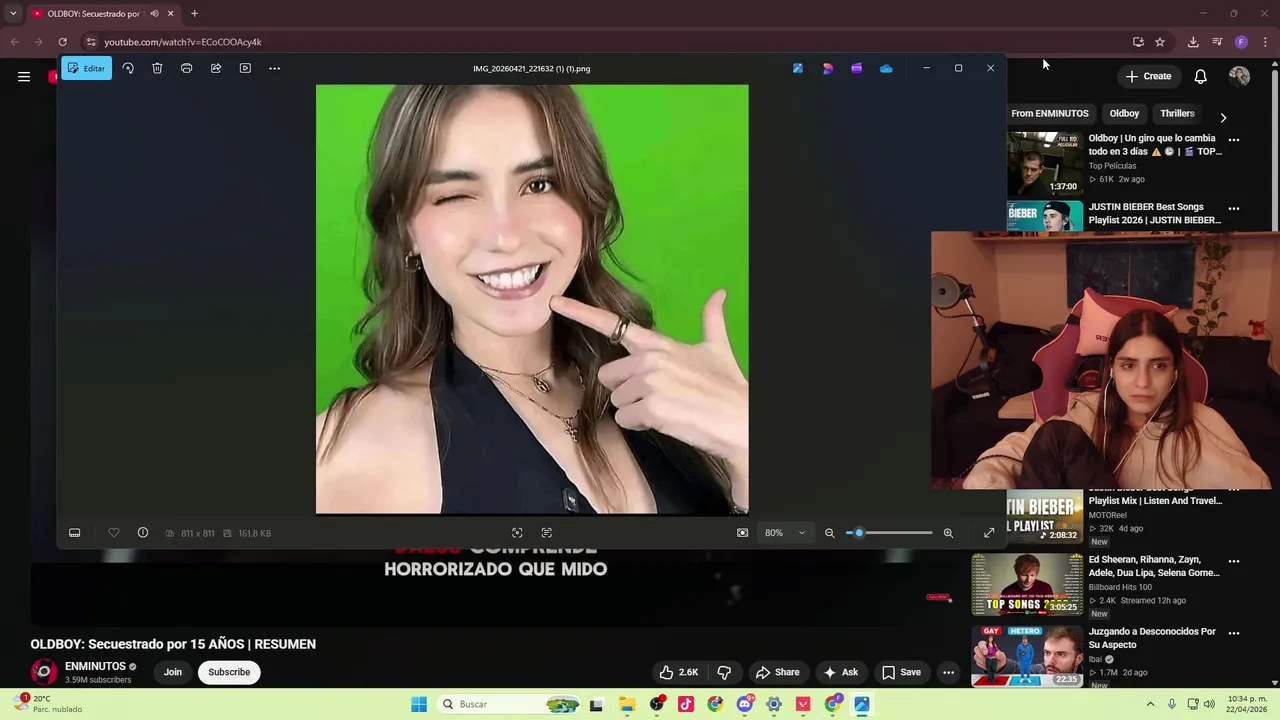Open YouTube account avatar menu
Viewport: 1280px width, 720px height.
coord(1239,76)
